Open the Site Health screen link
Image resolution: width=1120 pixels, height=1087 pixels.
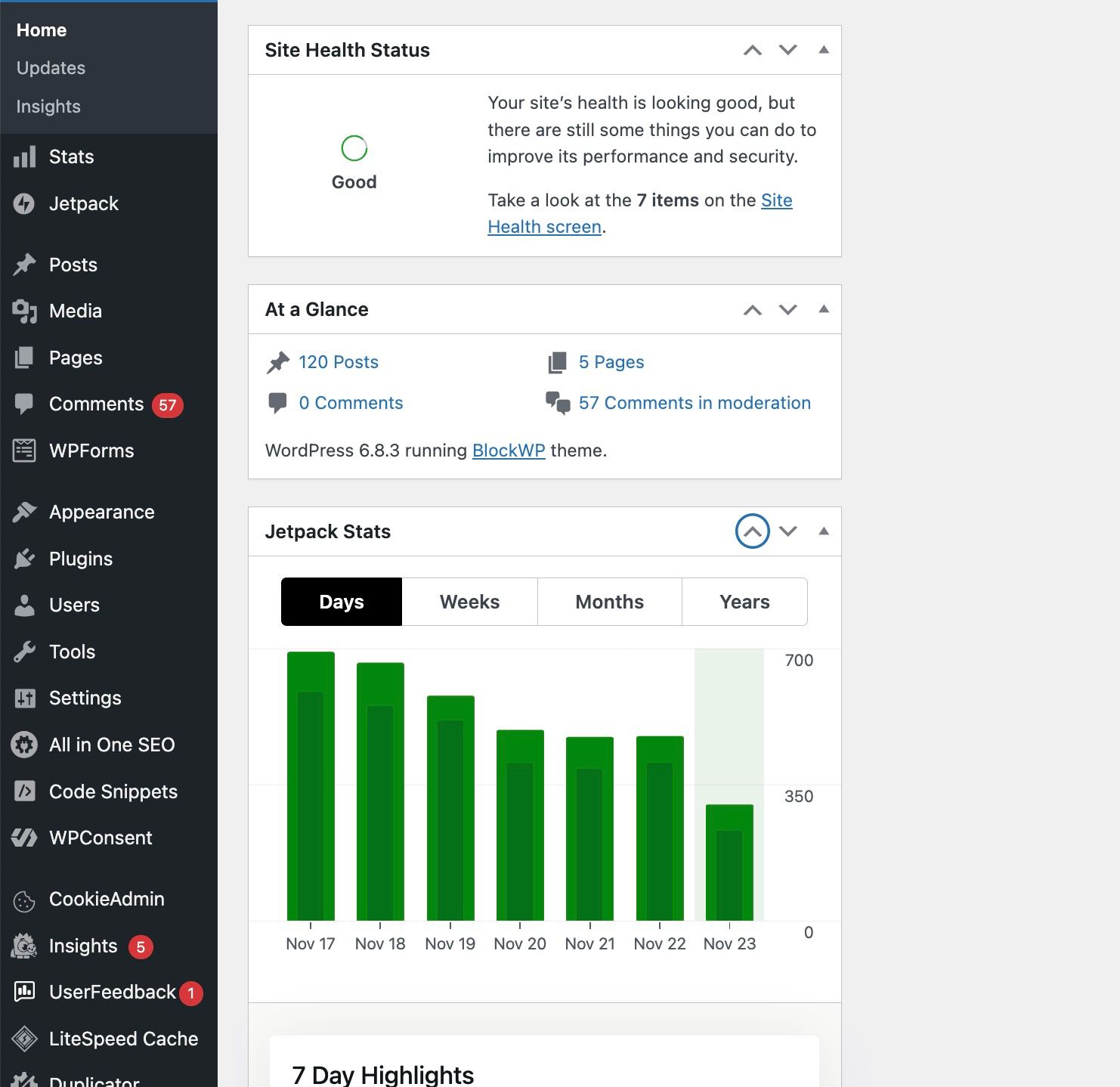click(x=544, y=227)
